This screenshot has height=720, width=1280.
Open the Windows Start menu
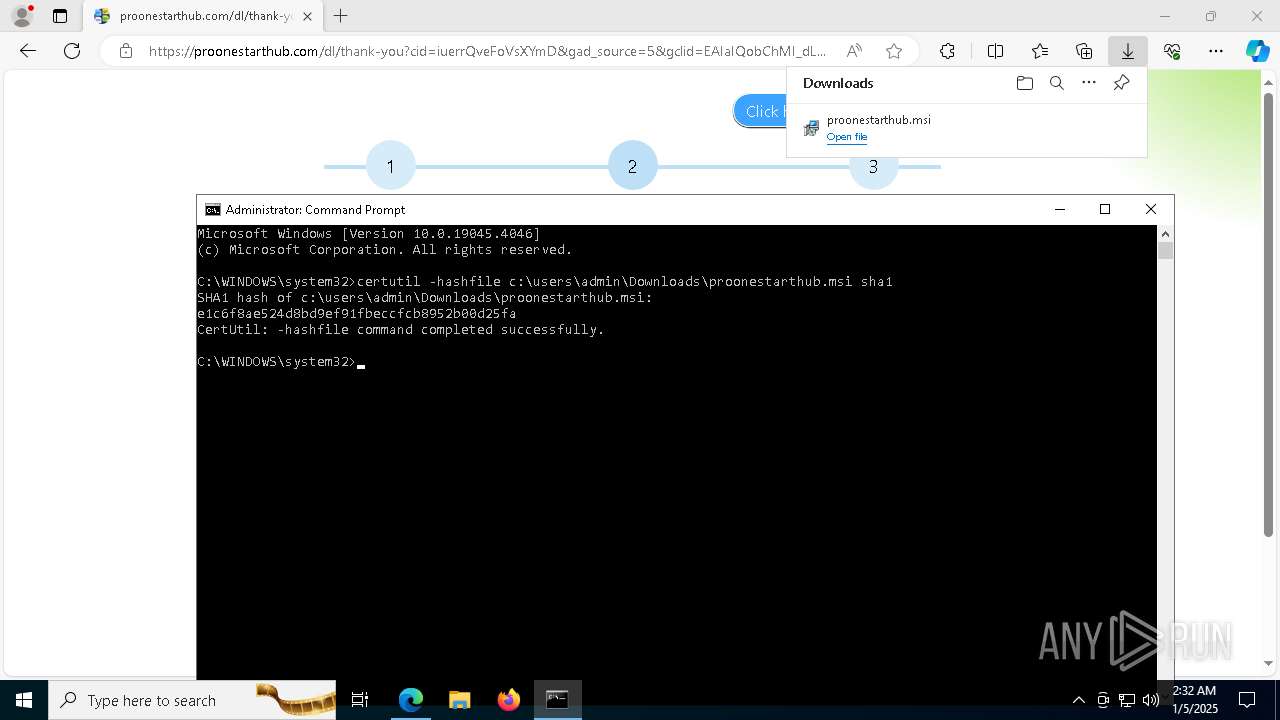(24, 700)
